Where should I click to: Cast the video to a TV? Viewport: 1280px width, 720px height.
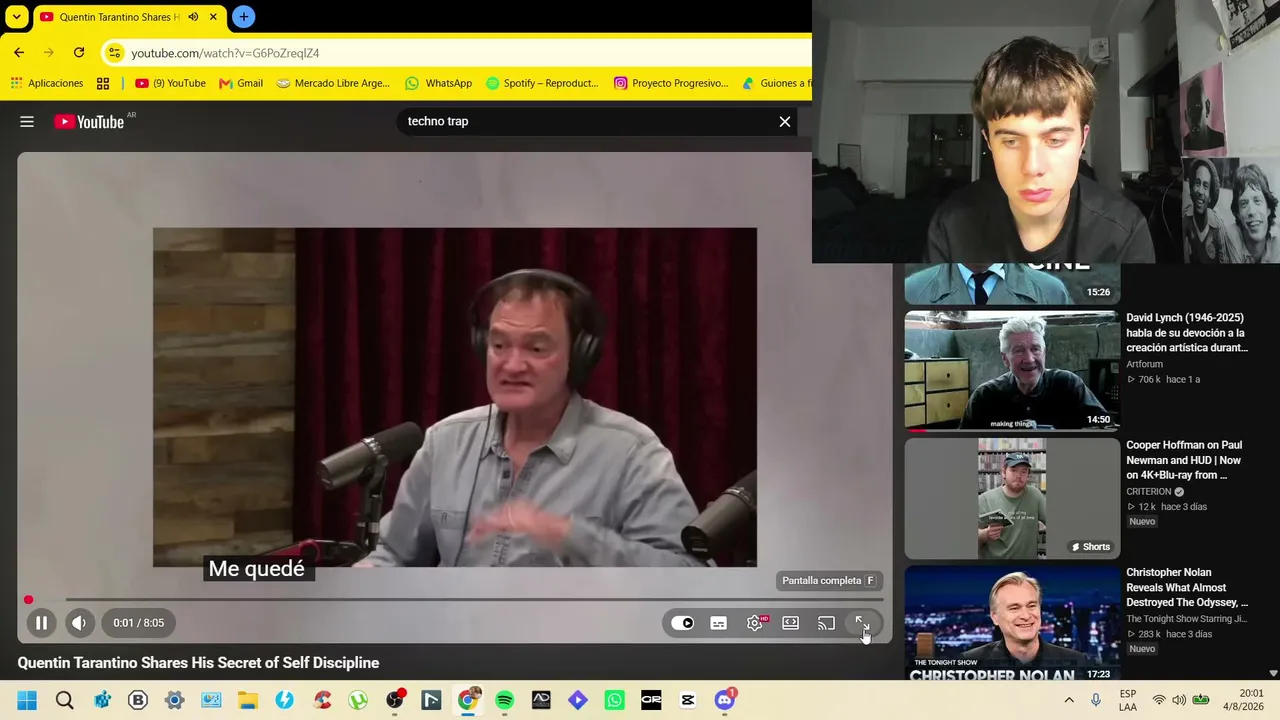point(826,623)
